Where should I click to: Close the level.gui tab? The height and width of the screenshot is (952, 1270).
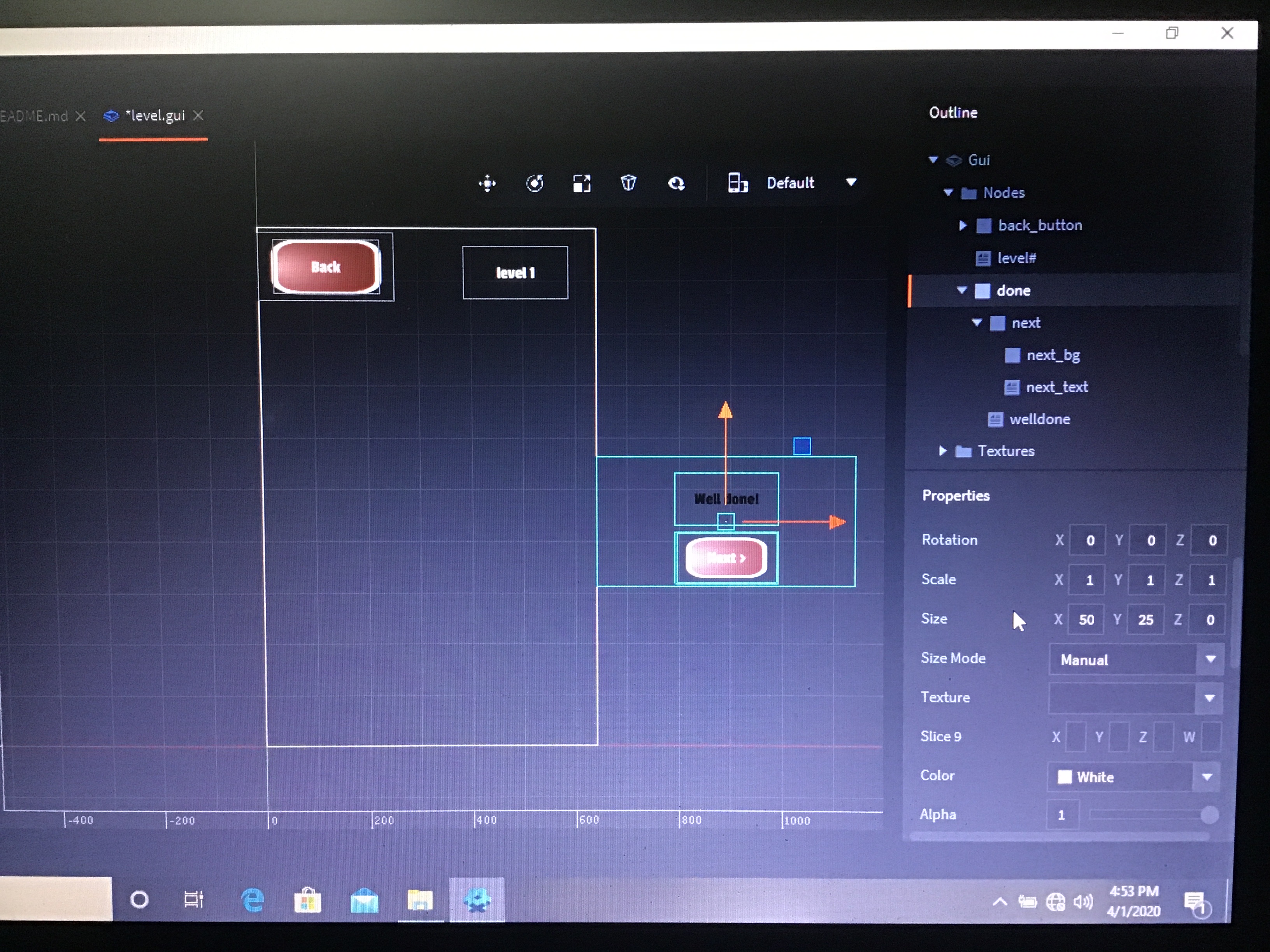point(198,116)
